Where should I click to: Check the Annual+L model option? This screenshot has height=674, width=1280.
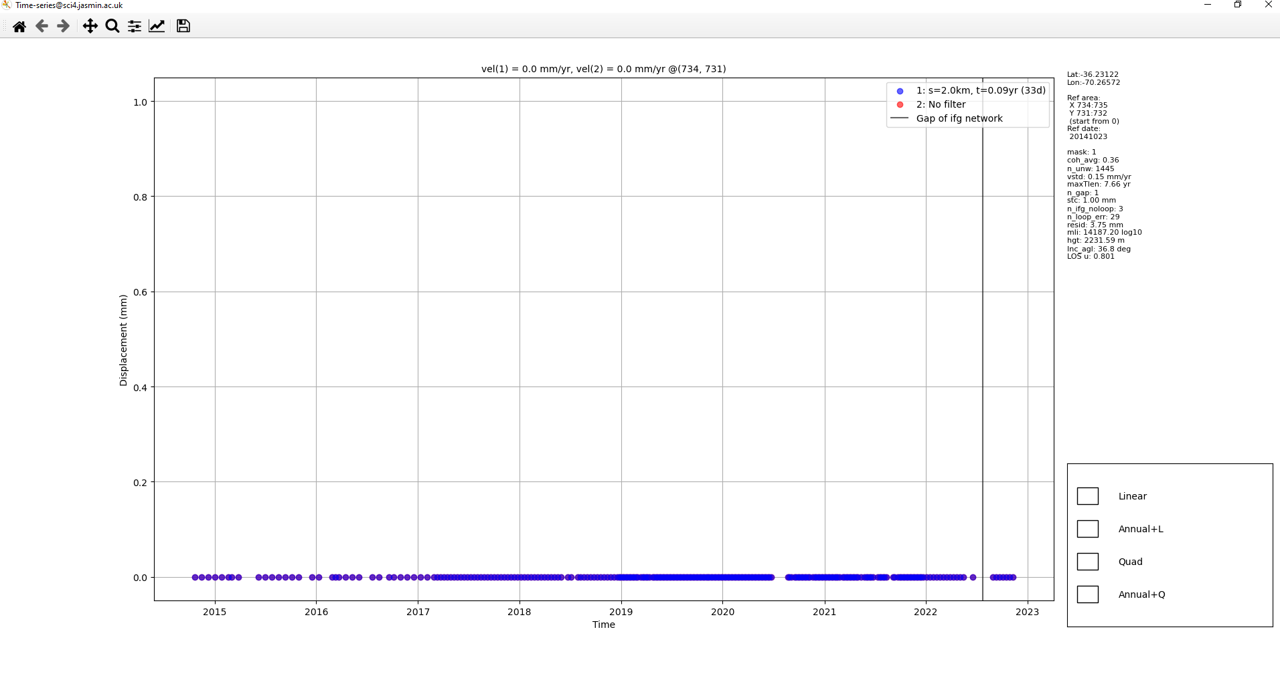pos(1088,528)
